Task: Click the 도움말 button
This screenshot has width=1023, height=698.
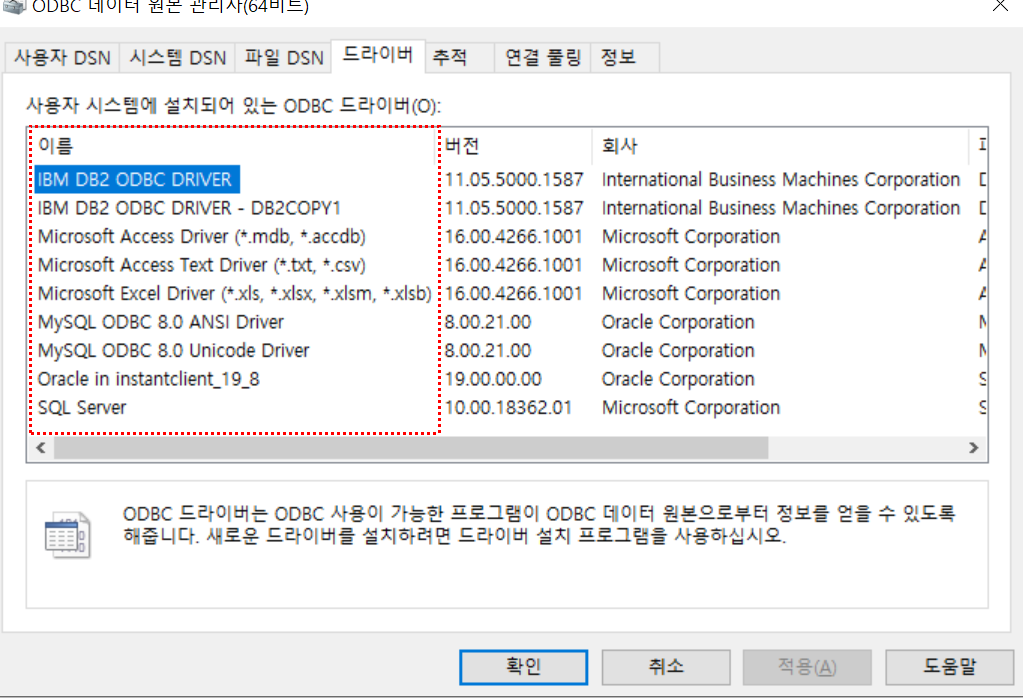Action: click(x=949, y=667)
